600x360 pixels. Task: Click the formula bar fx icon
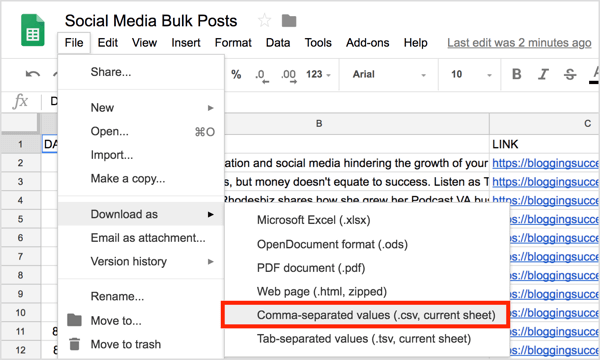[20, 101]
